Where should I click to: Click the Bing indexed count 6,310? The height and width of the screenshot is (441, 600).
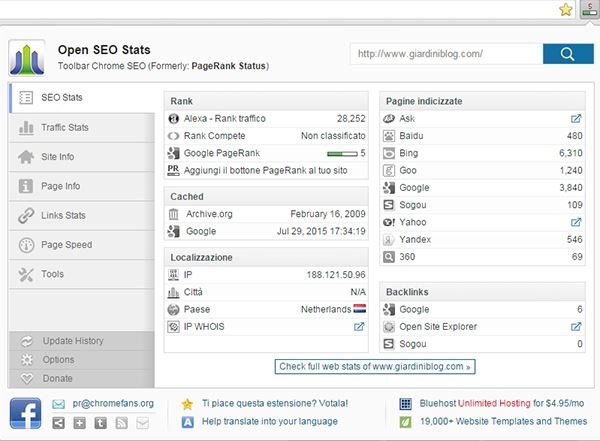571,153
